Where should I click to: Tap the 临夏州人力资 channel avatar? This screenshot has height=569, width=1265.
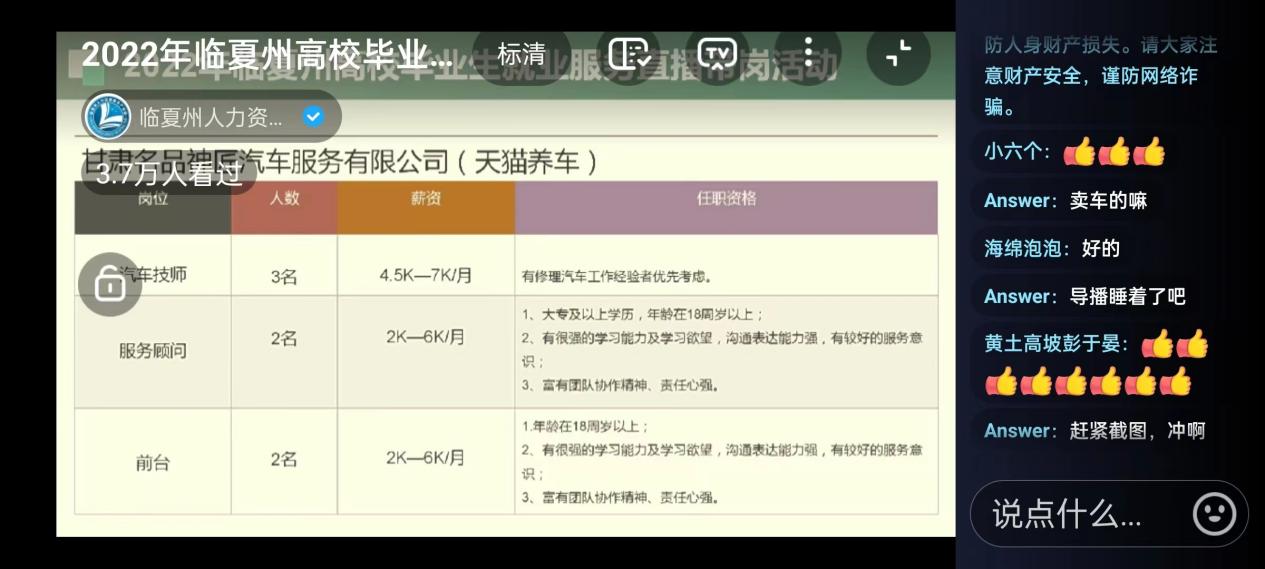pos(107,118)
